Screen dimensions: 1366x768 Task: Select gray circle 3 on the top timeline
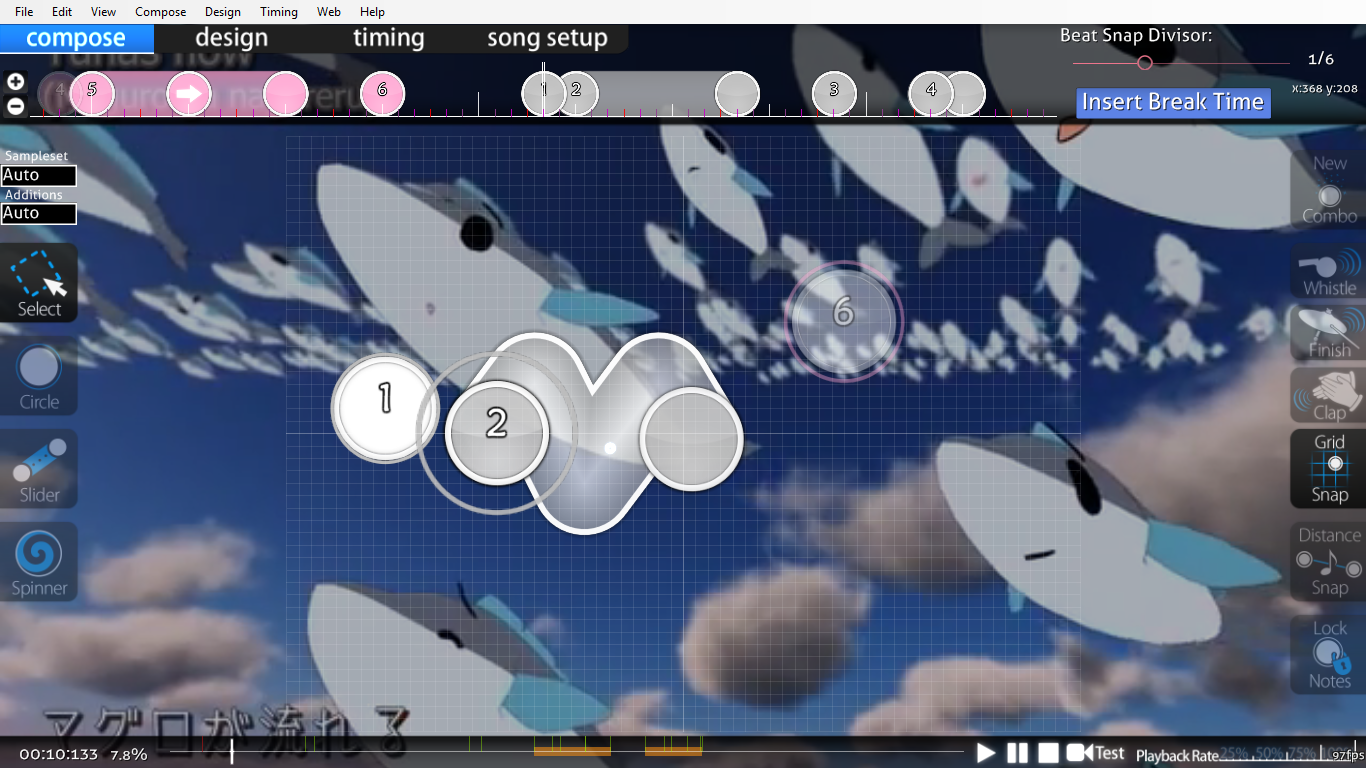coord(834,93)
